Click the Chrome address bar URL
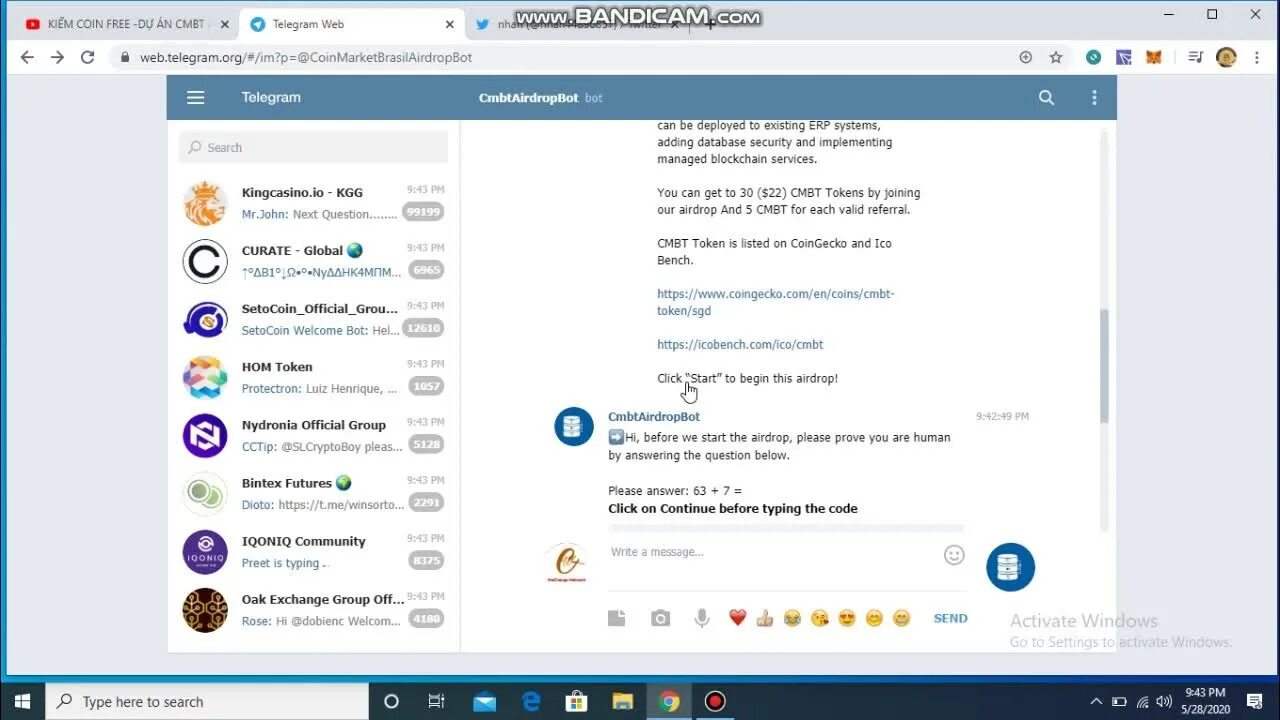Screen dimensions: 1280x720 [x=305, y=57]
